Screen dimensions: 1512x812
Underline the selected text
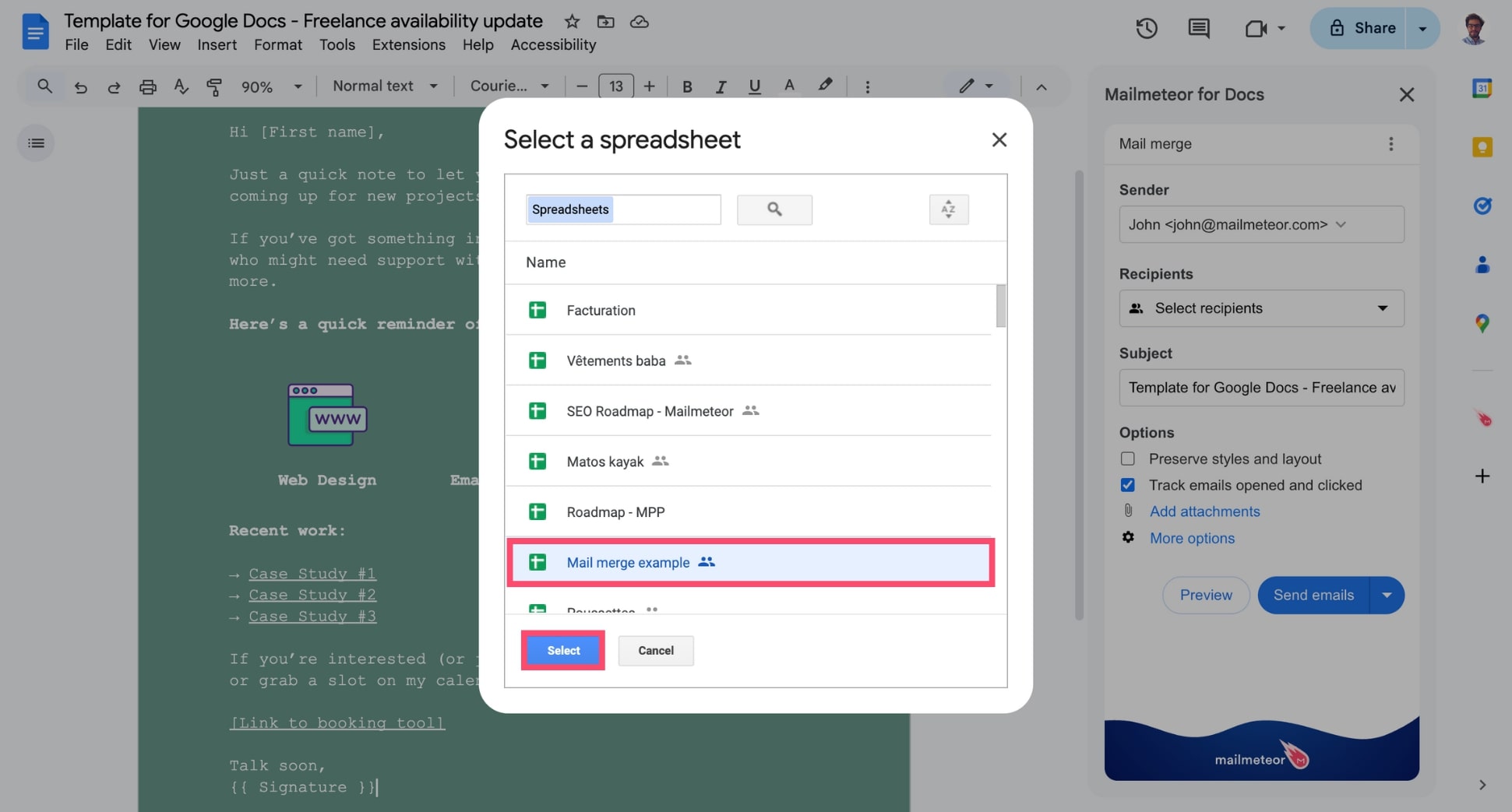click(754, 86)
